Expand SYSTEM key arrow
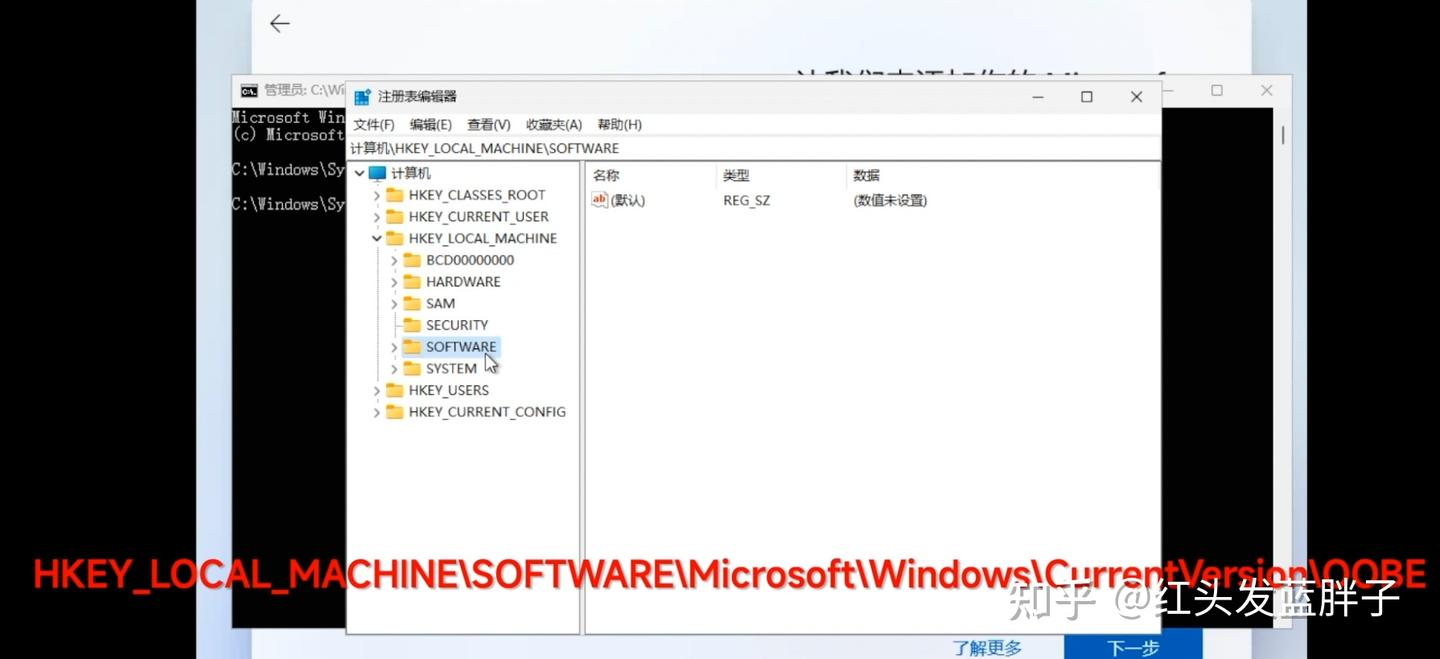The height and width of the screenshot is (659, 1440). [394, 369]
